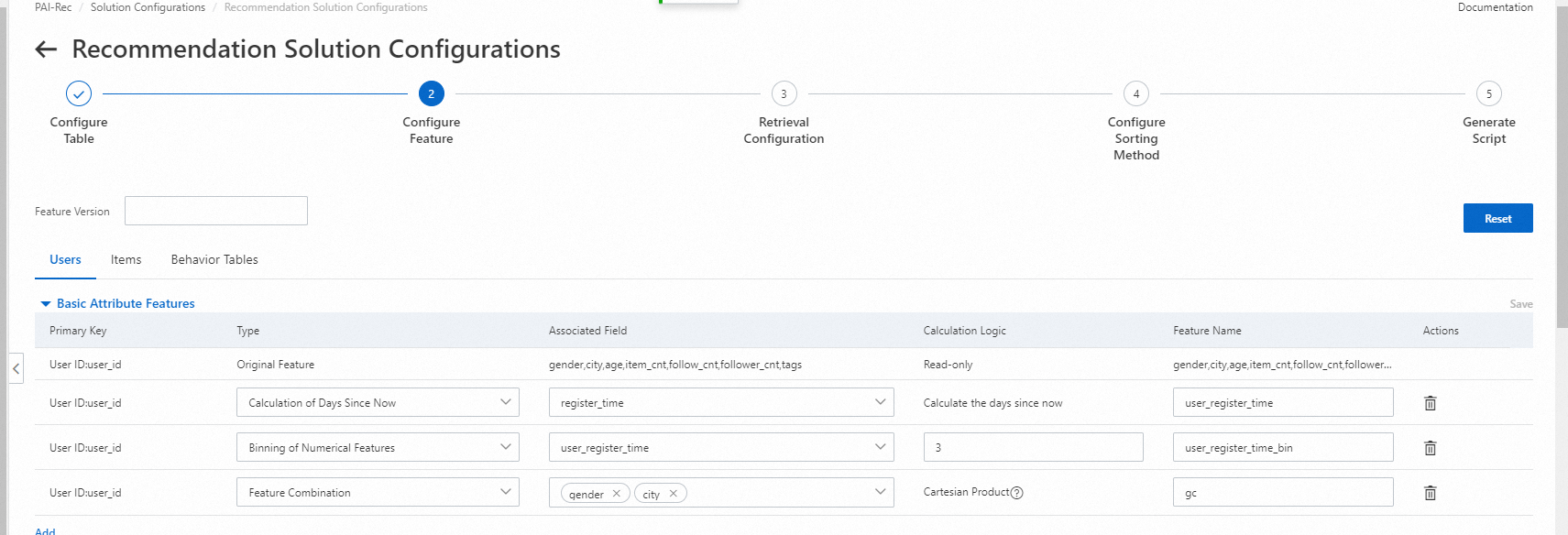The image size is (1568, 535).
Task: Open the Calculation of Days Since Now dropdown
Action: tap(378, 403)
